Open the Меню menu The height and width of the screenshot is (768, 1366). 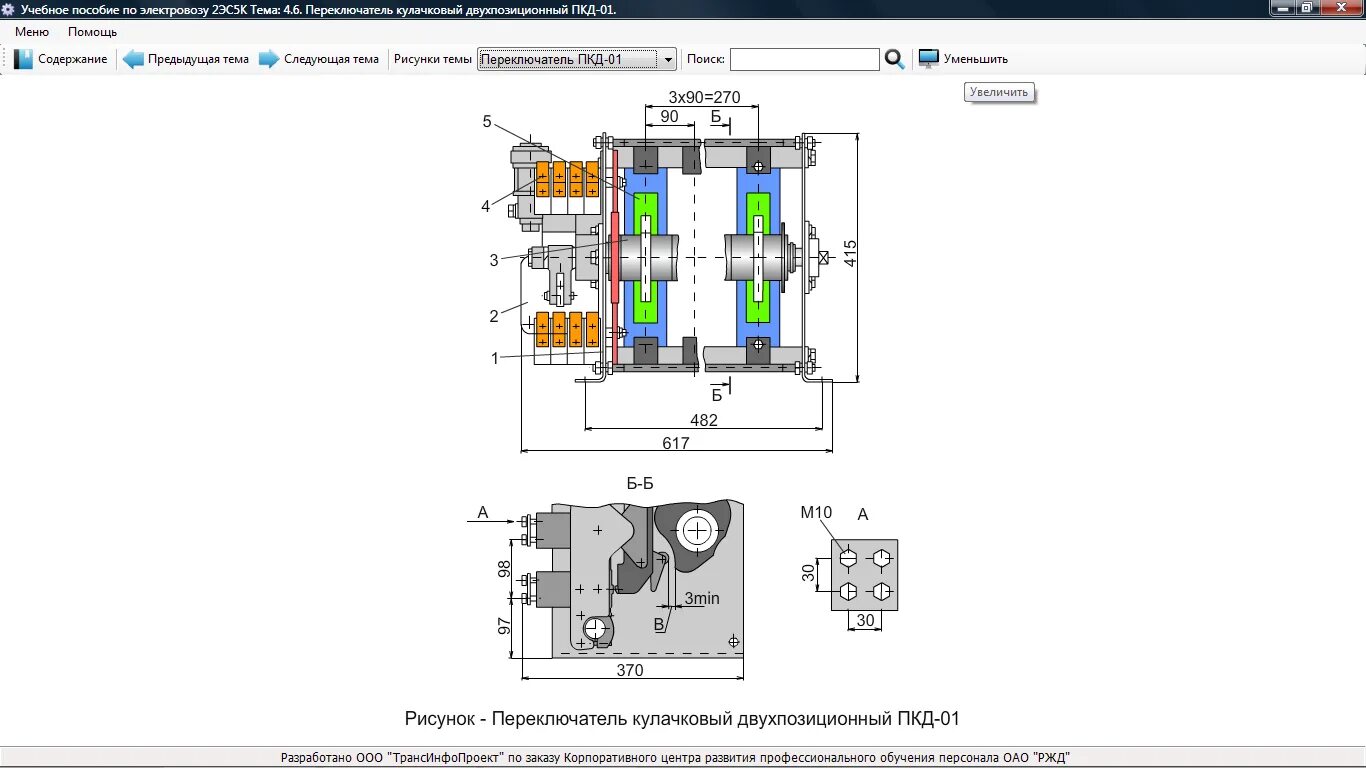(32, 32)
